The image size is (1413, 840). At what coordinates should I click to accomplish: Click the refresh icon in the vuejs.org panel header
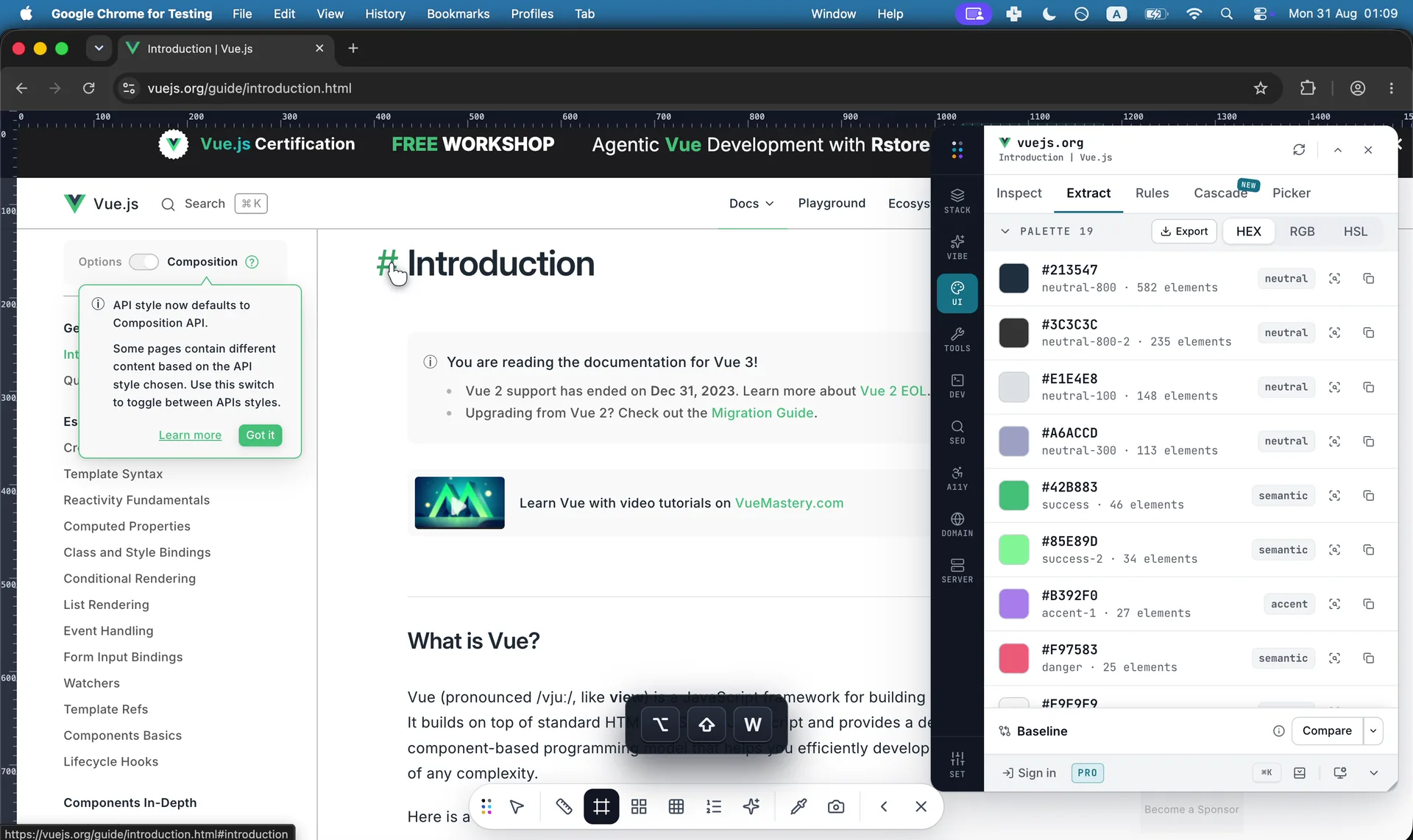(x=1299, y=150)
